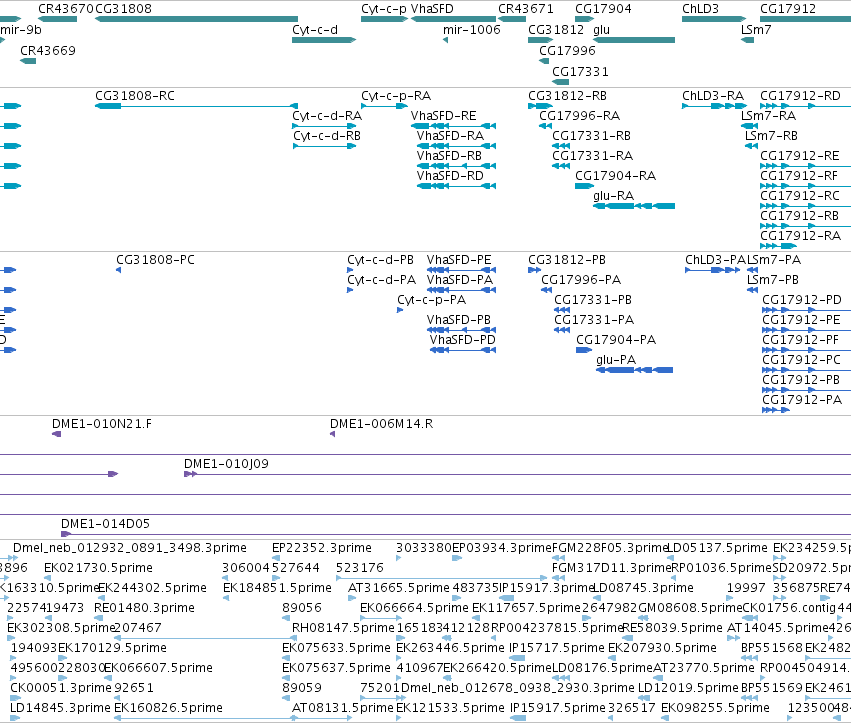Select the Cyt-c-d-RB transcript label
The height and width of the screenshot is (723, 851).
[x=327, y=136]
